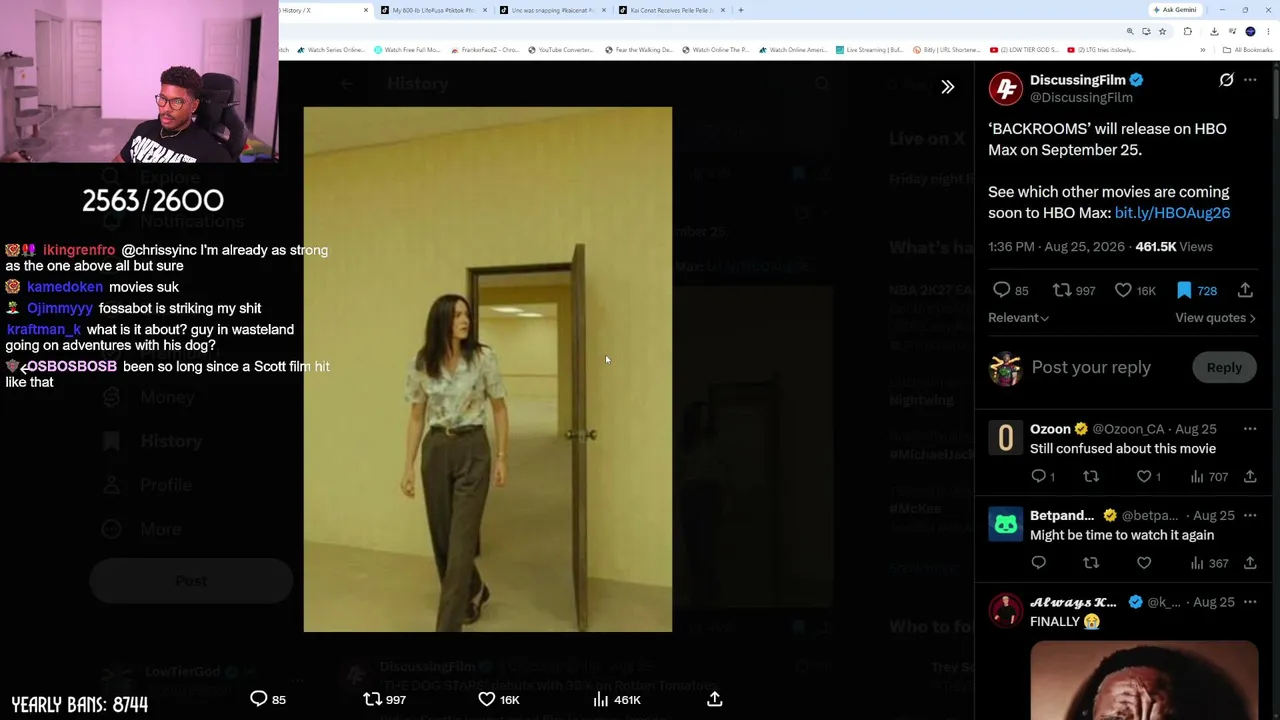Repost the DiscussingFilm post showing 997 reposts
Viewport: 1280px width, 720px height.
pos(1074,290)
